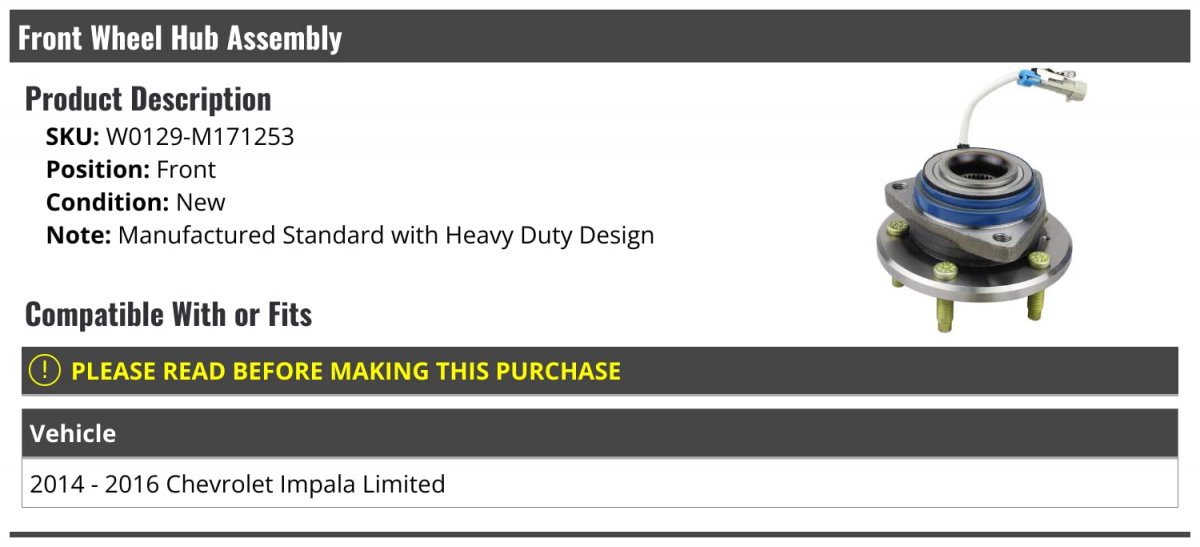Click the Heavy Duty Design note line

click(x=350, y=236)
